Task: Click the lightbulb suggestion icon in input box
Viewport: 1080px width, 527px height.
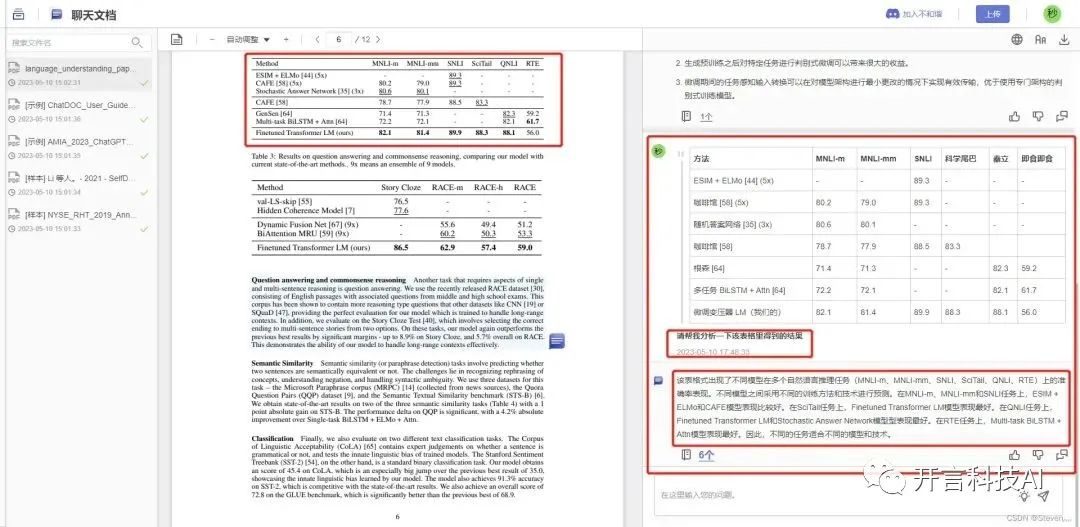Action: 1025,495
